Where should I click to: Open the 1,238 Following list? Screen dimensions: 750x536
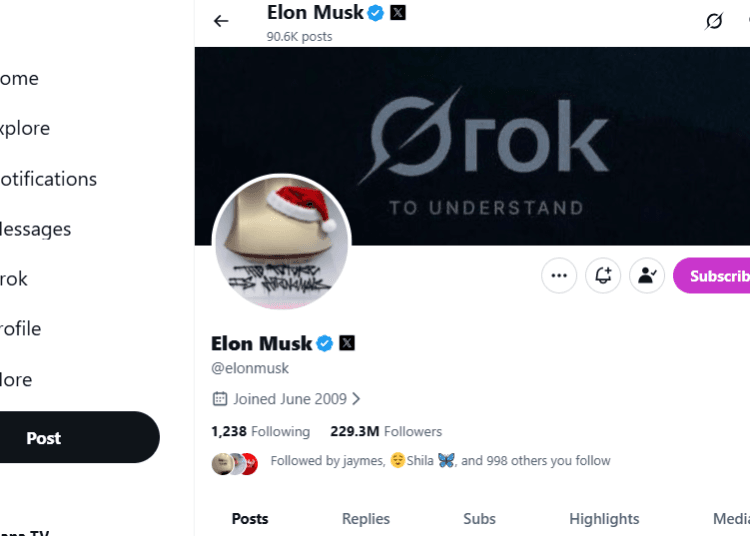pyautogui.click(x=260, y=431)
